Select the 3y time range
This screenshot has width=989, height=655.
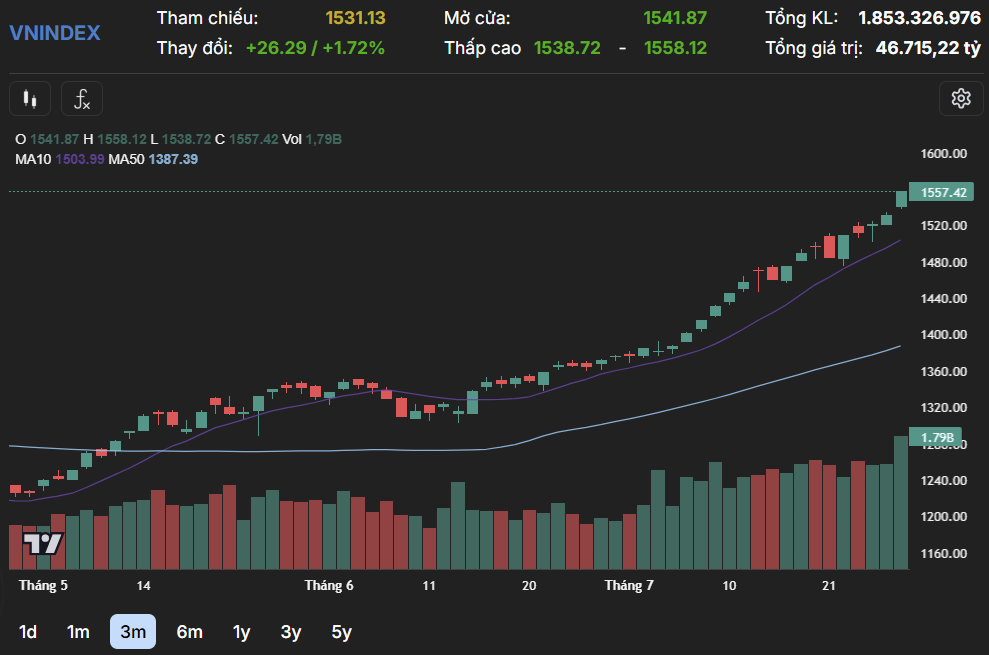(x=290, y=631)
